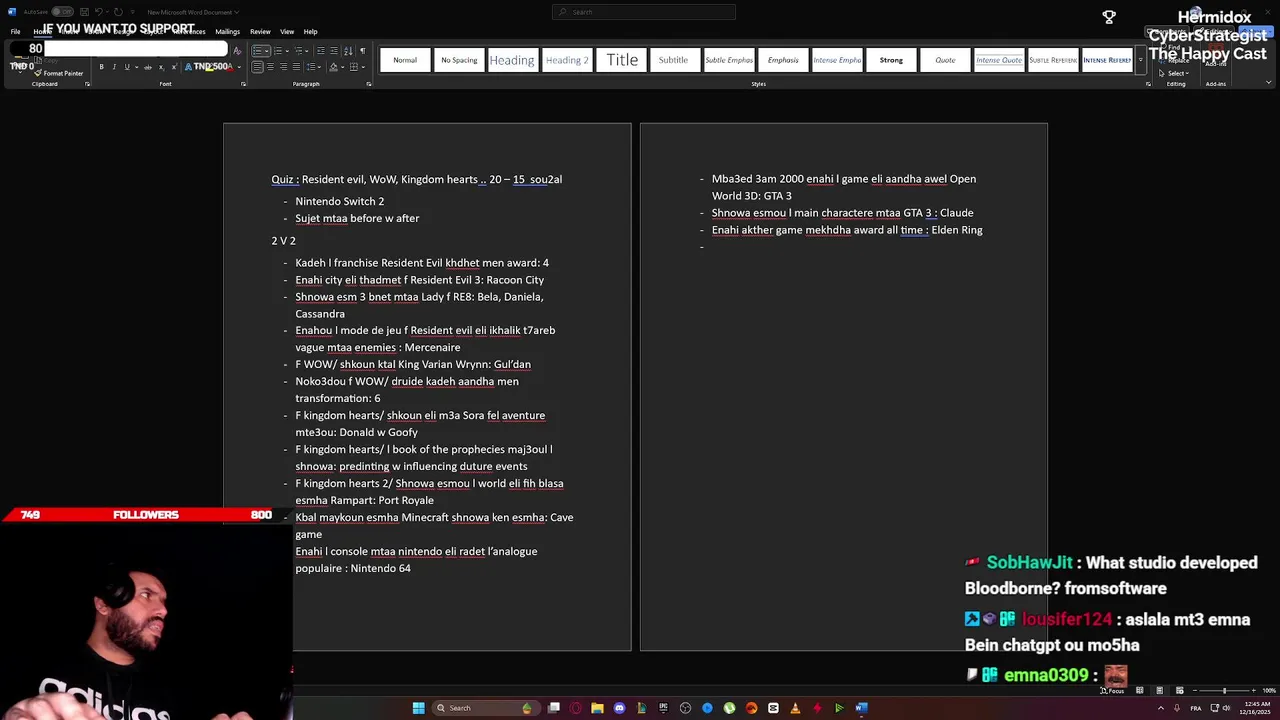The width and height of the screenshot is (1280, 720).
Task: Apply the Title style
Action: [x=622, y=60]
